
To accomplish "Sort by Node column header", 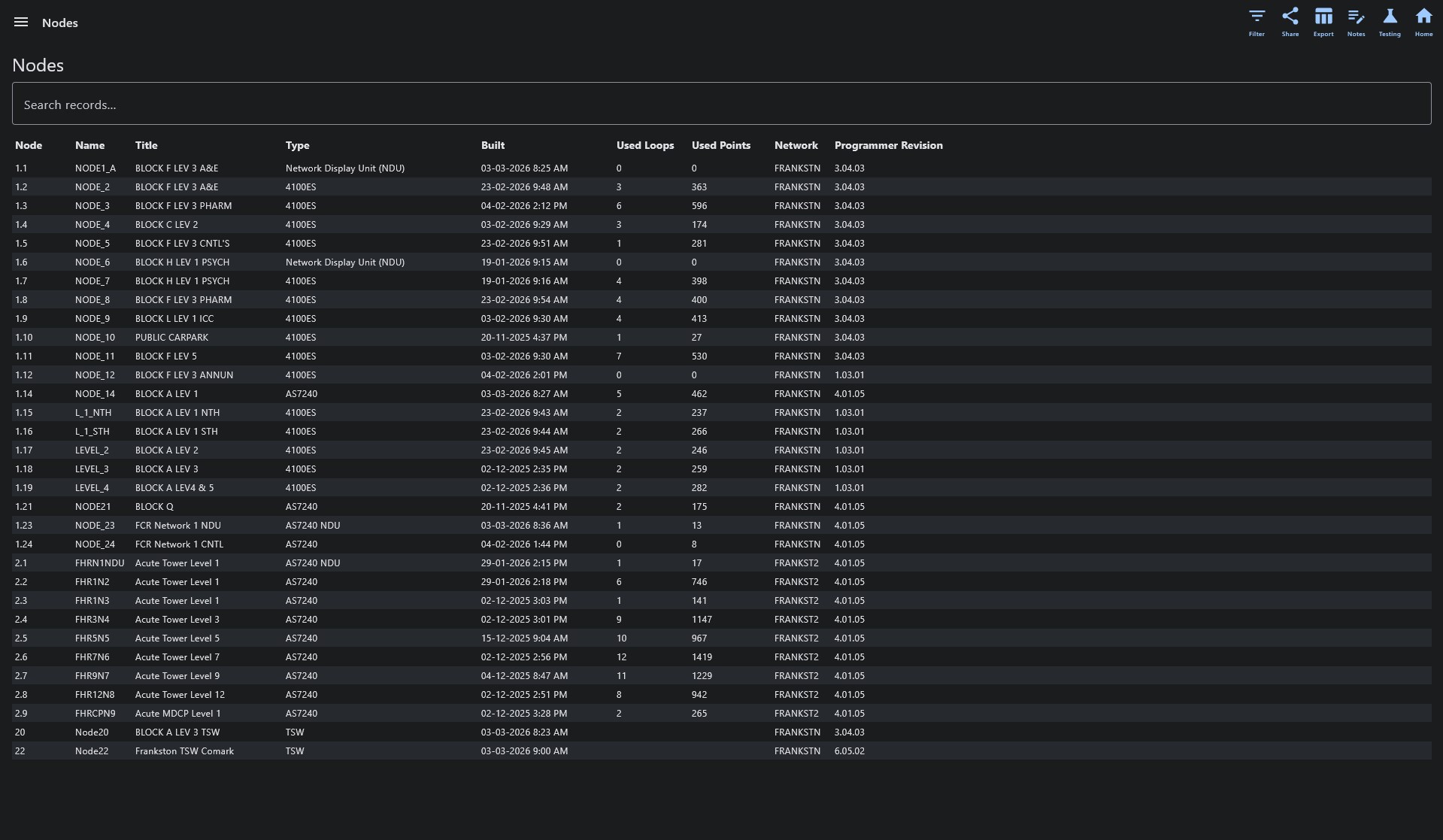I will click(29, 145).
